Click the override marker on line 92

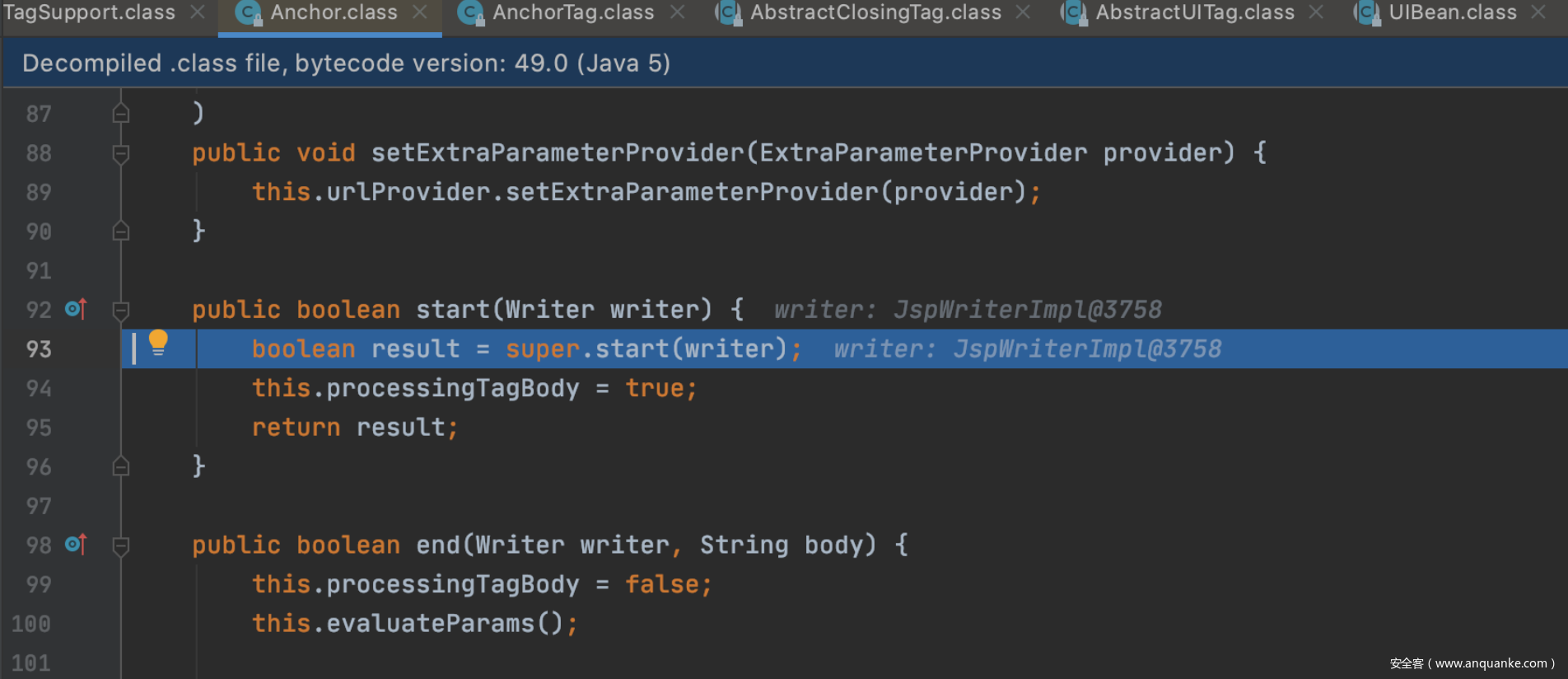click(76, 309)
